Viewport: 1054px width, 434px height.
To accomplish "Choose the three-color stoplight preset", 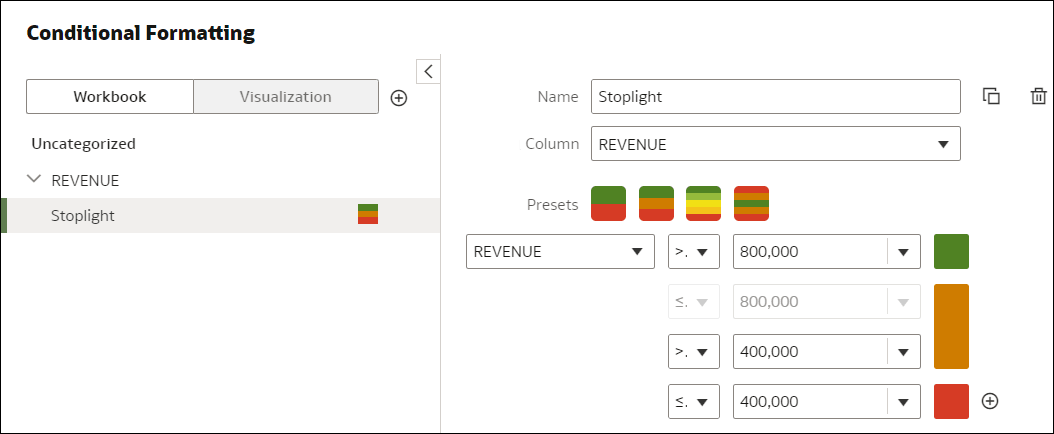I will [656, 204].
